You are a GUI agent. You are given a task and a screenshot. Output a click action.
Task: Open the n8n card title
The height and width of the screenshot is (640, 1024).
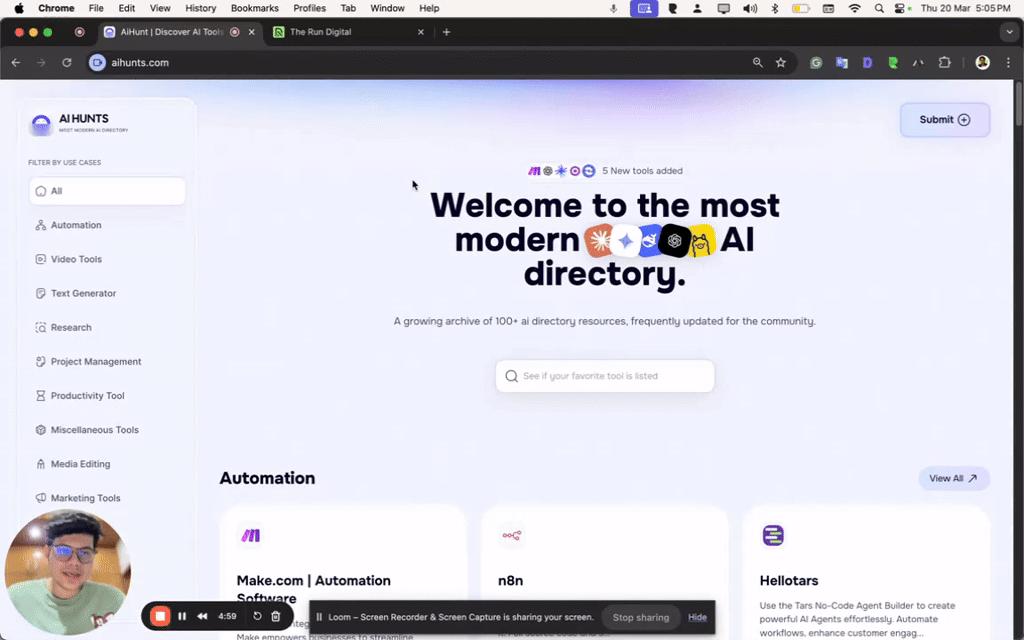point(510,581)
